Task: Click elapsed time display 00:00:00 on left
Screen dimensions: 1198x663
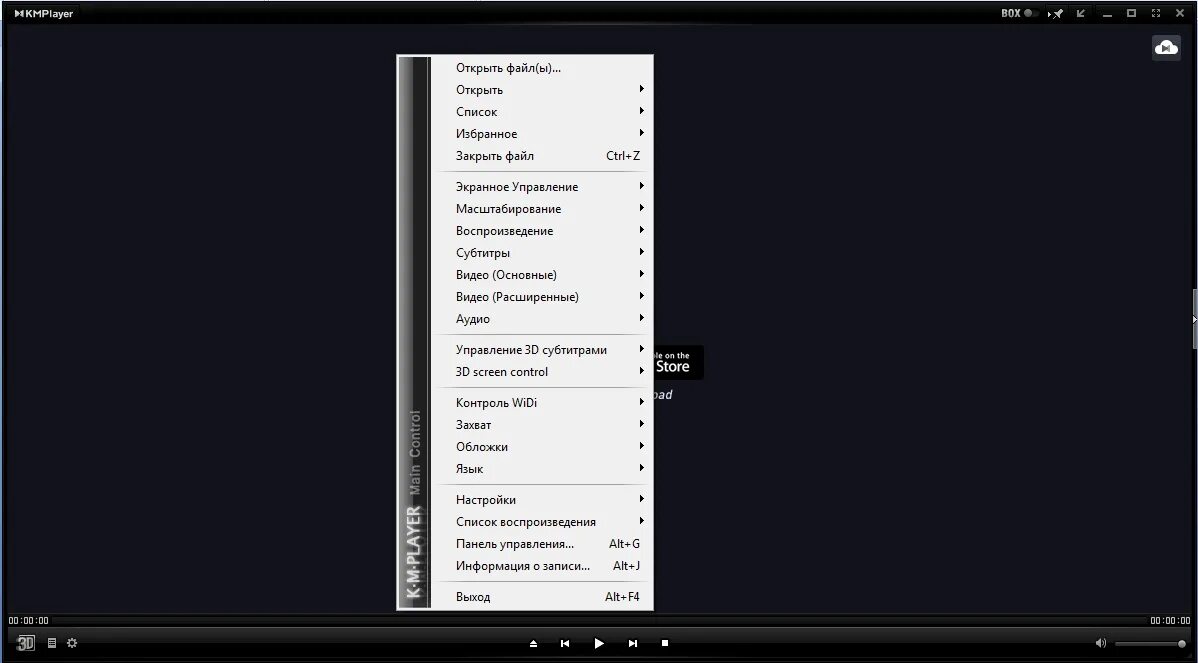Action: 28,621
